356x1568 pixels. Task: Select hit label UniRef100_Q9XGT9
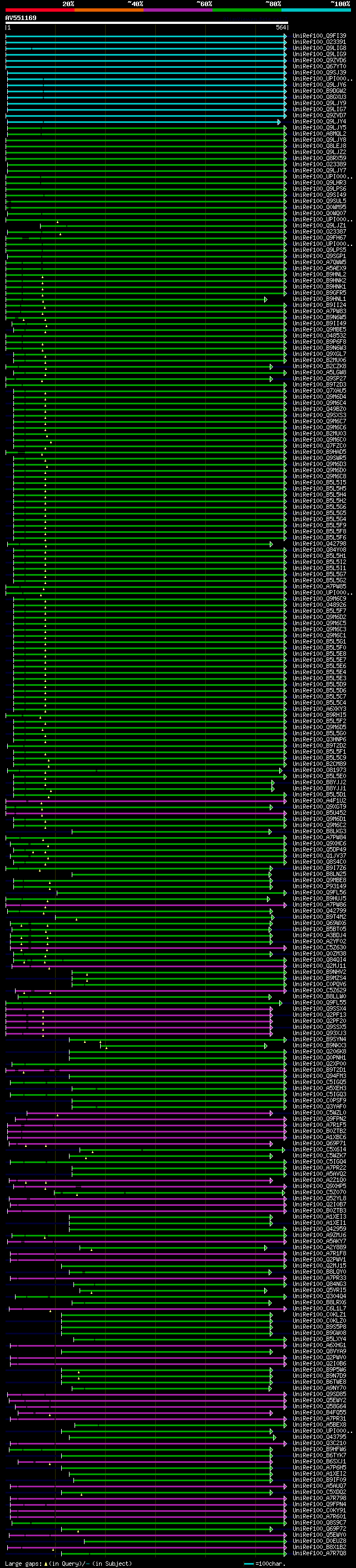pyautogui.click(x=319, y=807)
